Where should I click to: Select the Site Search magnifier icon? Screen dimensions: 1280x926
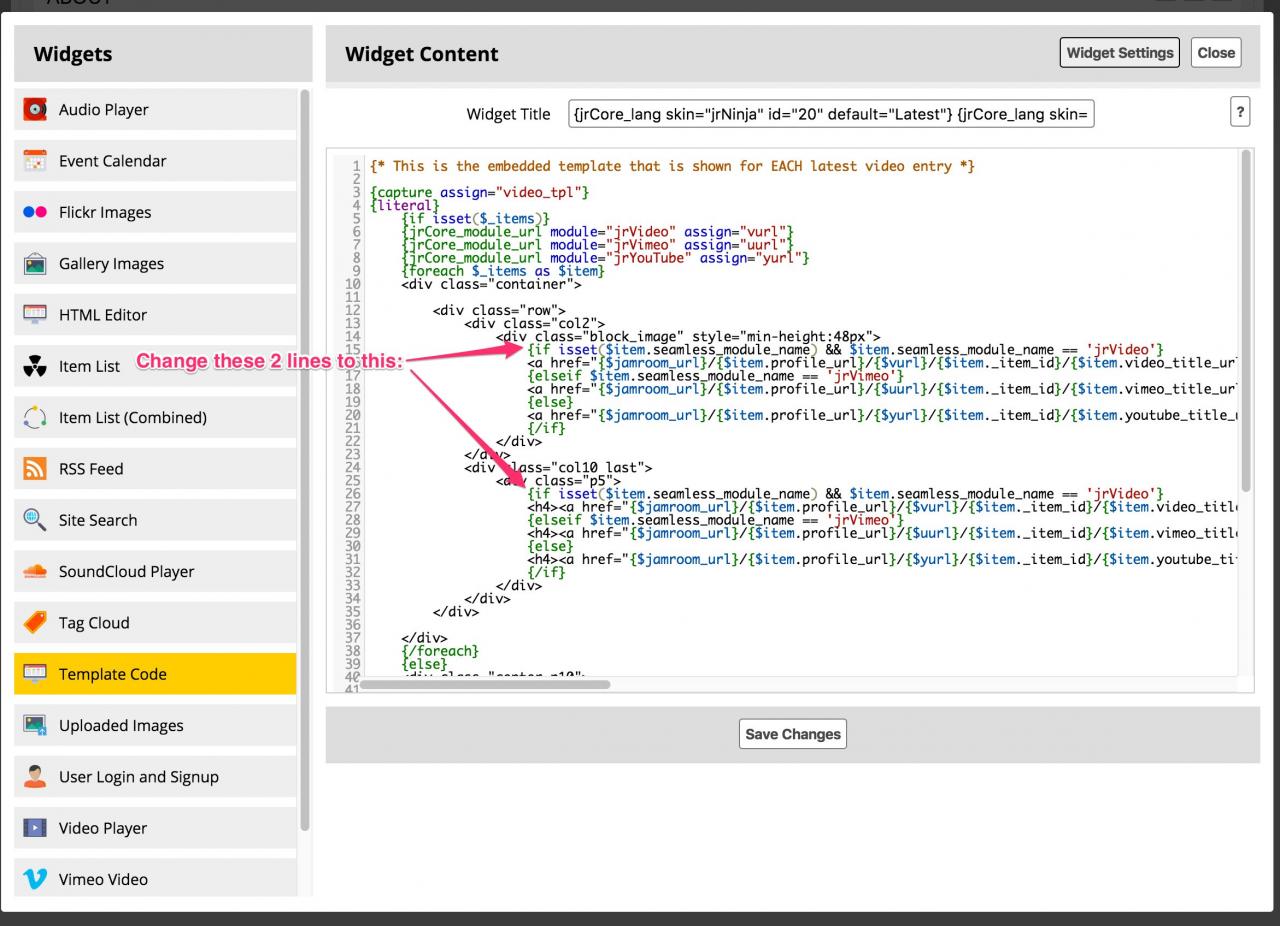[x=35, y=520]
